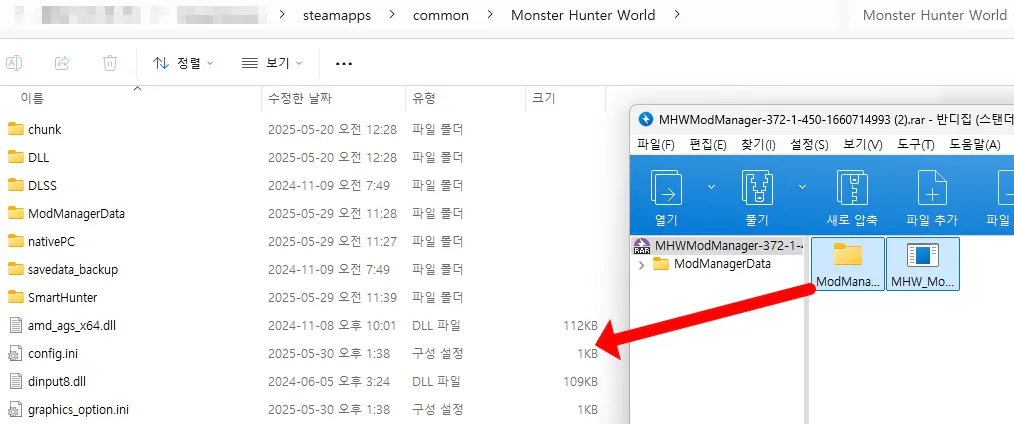Click the Rename icon in Explorer toolbar
Image resolution: width=1014 pixels, height=424 pixels.
tap(14, 63)
